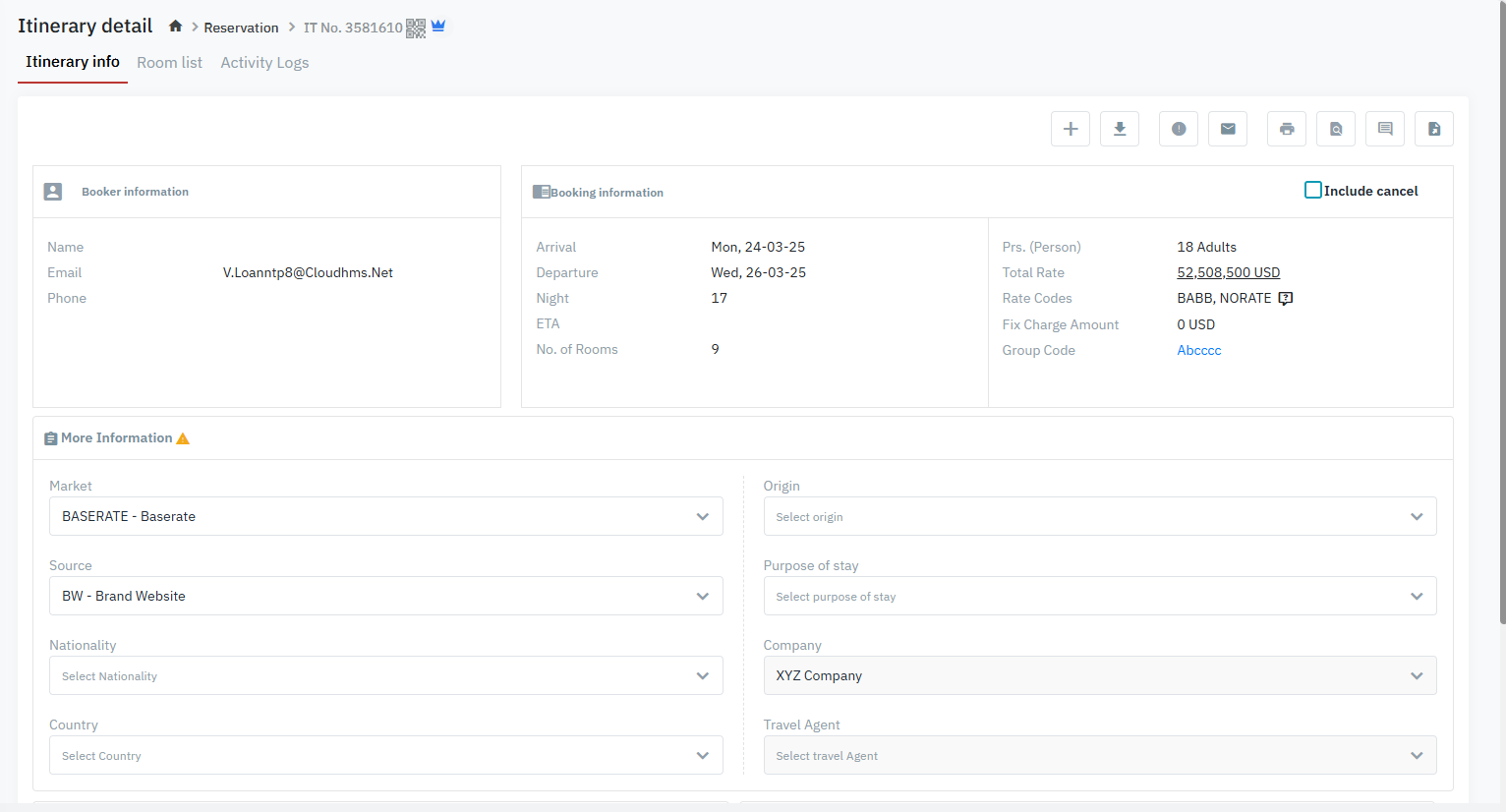Click the download icon button

pyautogui.click(x=1120, y=129)
